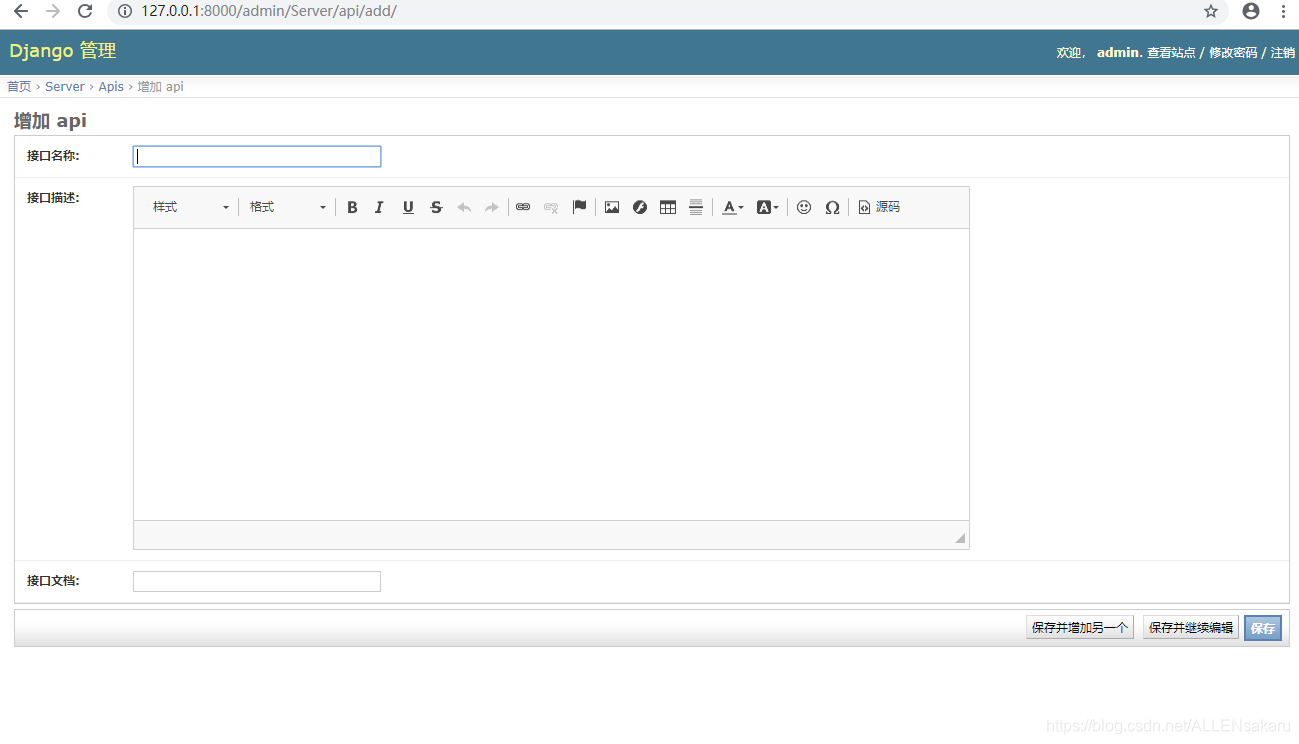Insert an image using the picture icon
This screenshot has height=744, width=1299.
click(x=612, y=207)
